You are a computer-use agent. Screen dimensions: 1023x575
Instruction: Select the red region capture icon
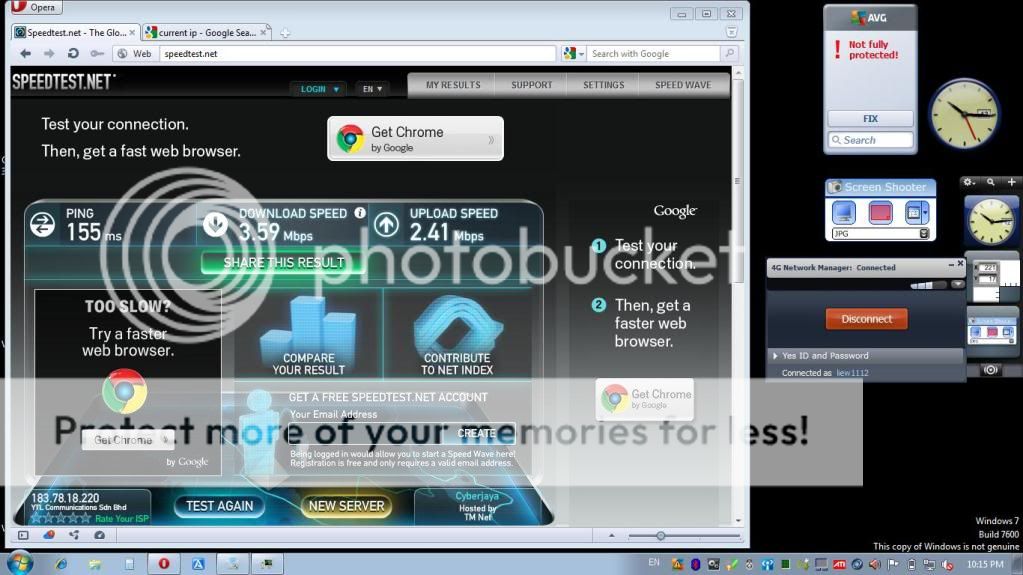pyautogui.click(x=880, y=212)
